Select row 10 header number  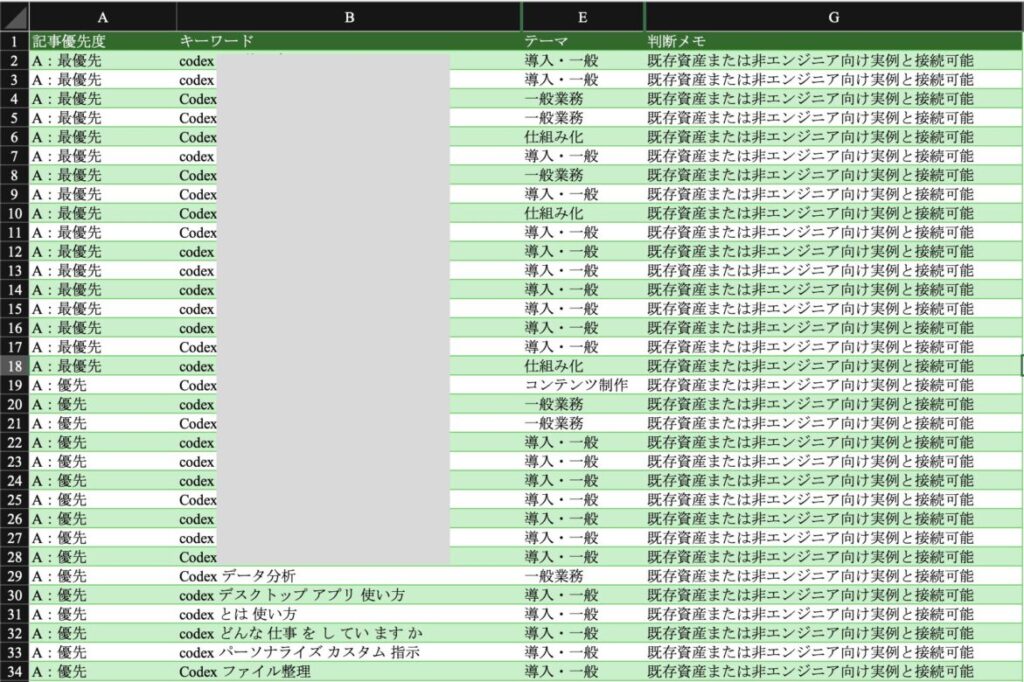pos(14,214)
